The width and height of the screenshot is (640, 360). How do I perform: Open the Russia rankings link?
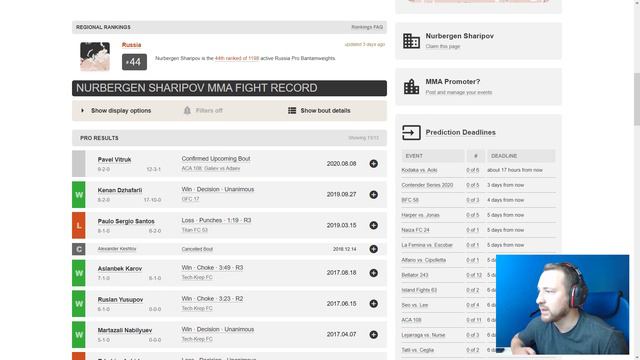pos(131,45)
